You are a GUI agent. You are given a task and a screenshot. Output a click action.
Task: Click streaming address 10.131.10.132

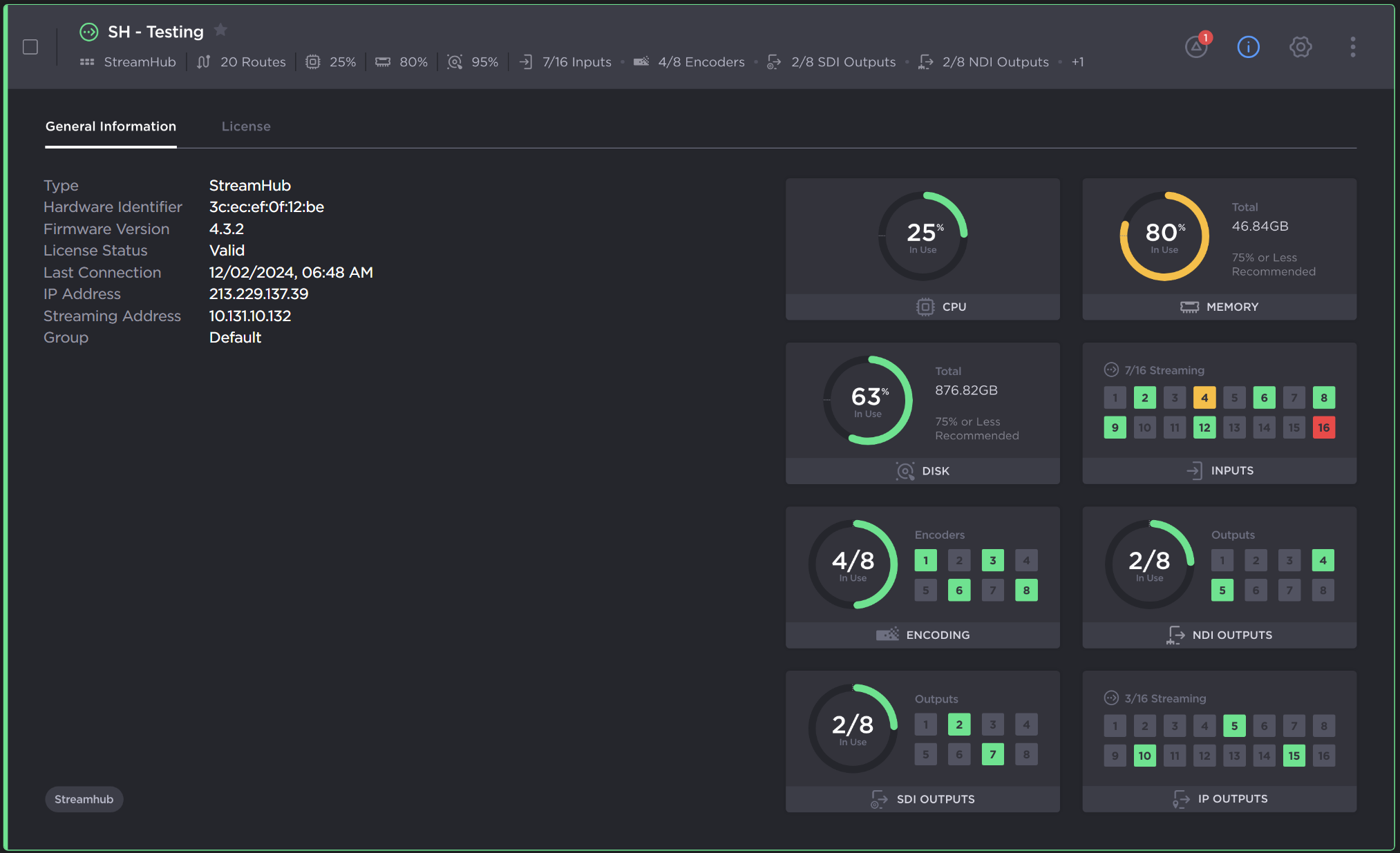(x=250, y=316)
